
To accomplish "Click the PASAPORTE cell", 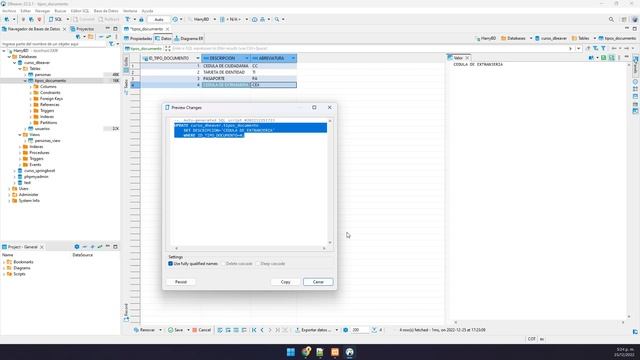I will [226, 78].
